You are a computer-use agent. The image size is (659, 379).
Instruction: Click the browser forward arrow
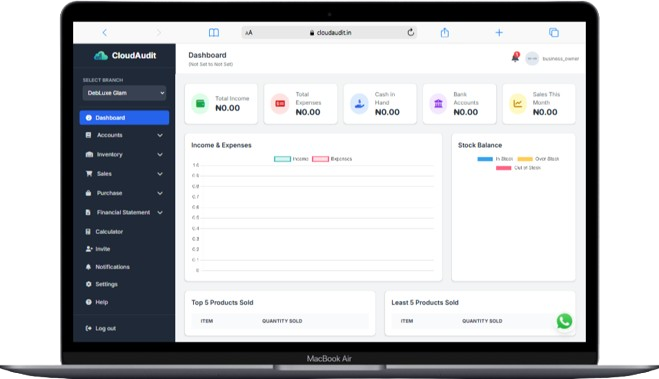pos(158,32)
